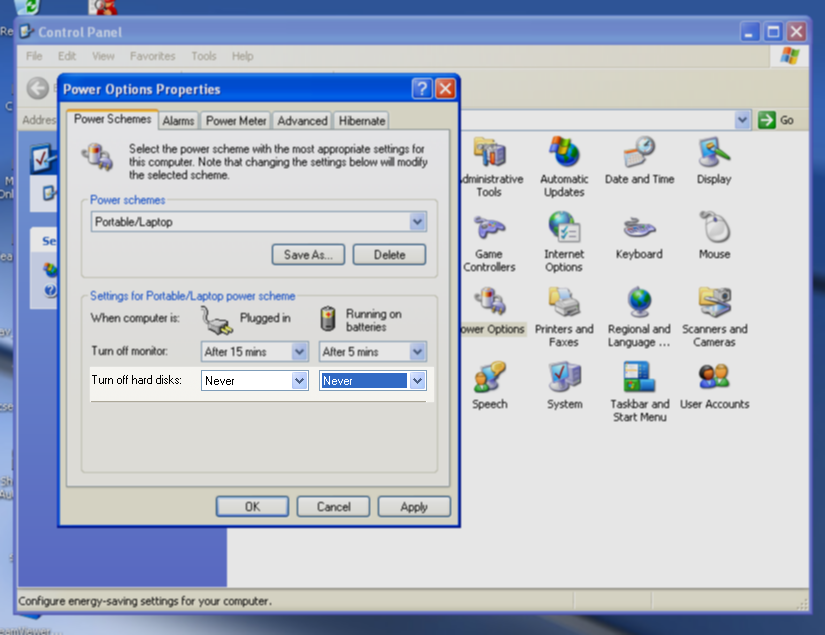Open the Scanners and Cameras icon
825x635 pixels.
[715, 317]
